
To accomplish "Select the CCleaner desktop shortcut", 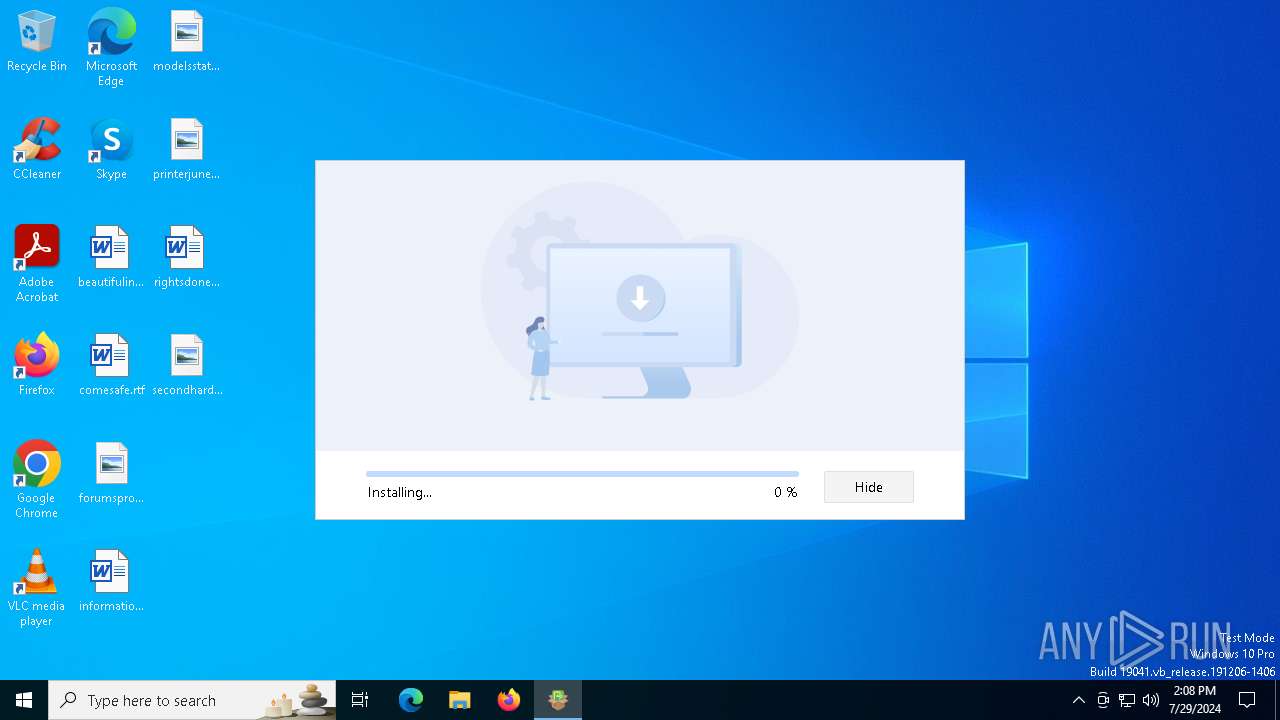I will pyautogui.click(x=37, y=150).
